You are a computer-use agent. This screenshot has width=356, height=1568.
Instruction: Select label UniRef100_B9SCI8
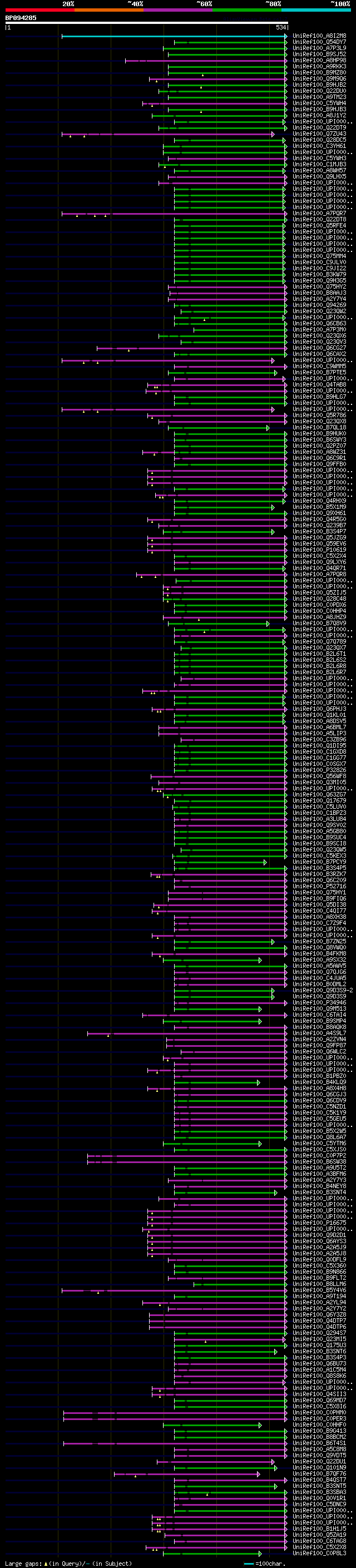319,844
